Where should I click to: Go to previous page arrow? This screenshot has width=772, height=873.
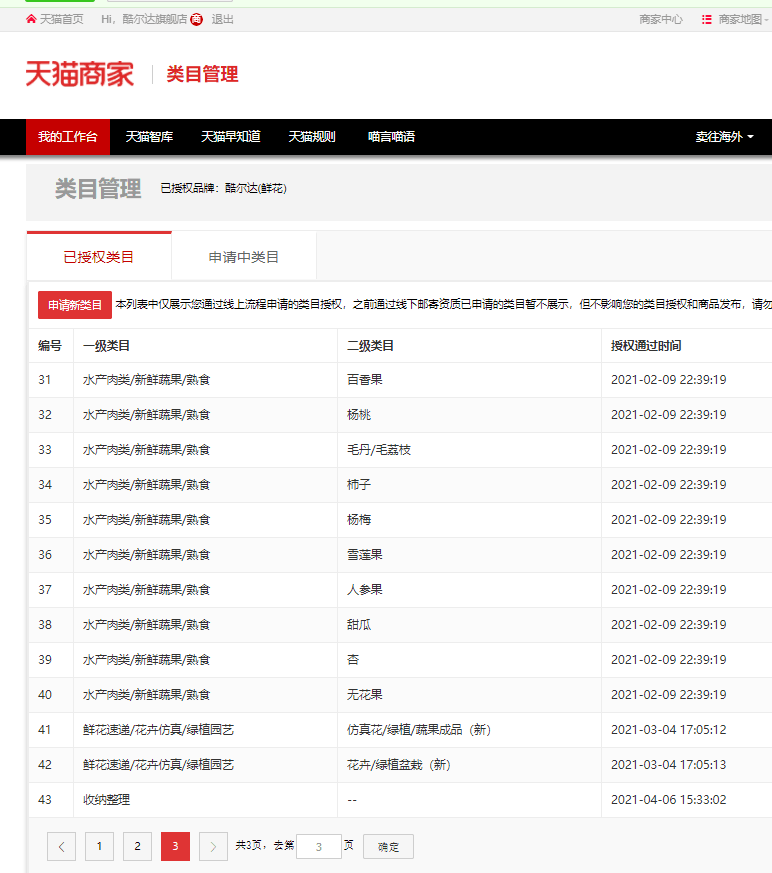[x=61, y=846]
